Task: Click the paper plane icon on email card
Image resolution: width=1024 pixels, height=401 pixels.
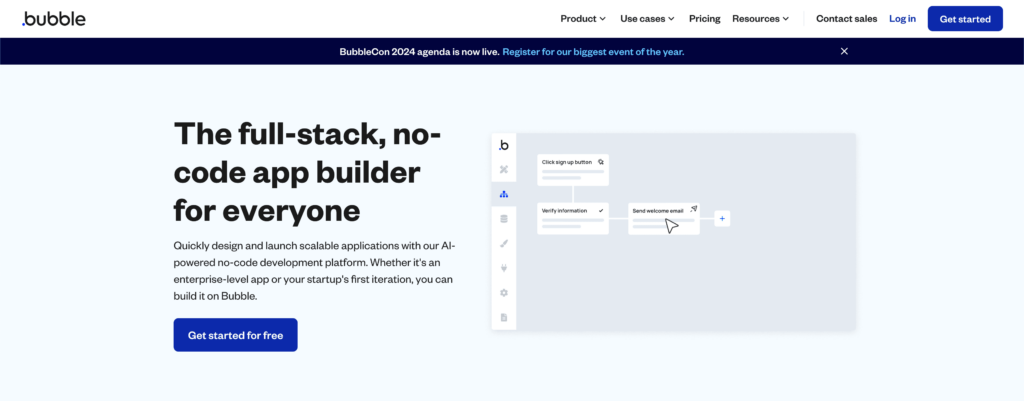Action: coord(694,210)
